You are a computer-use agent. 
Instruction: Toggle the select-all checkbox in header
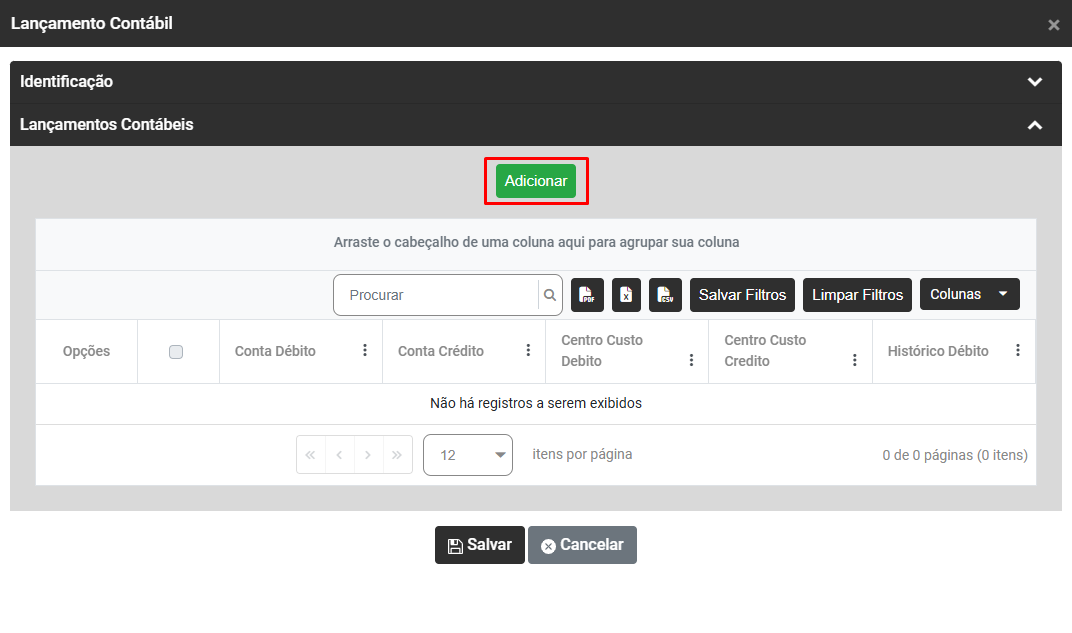176,352
